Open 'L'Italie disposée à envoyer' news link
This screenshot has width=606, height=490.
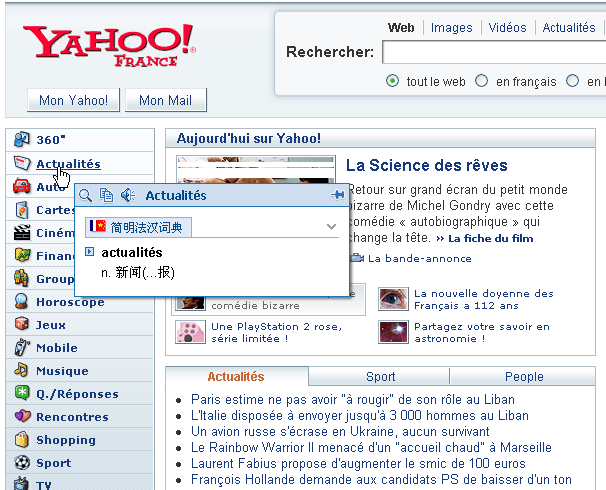(360, 415)
